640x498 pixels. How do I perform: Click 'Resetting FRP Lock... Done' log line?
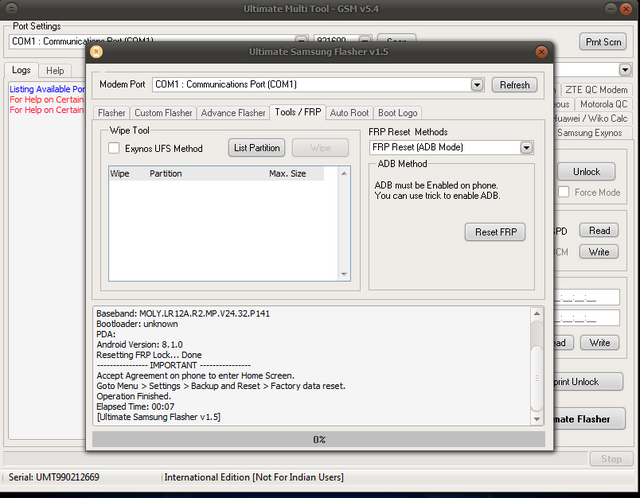coord(149,355)
